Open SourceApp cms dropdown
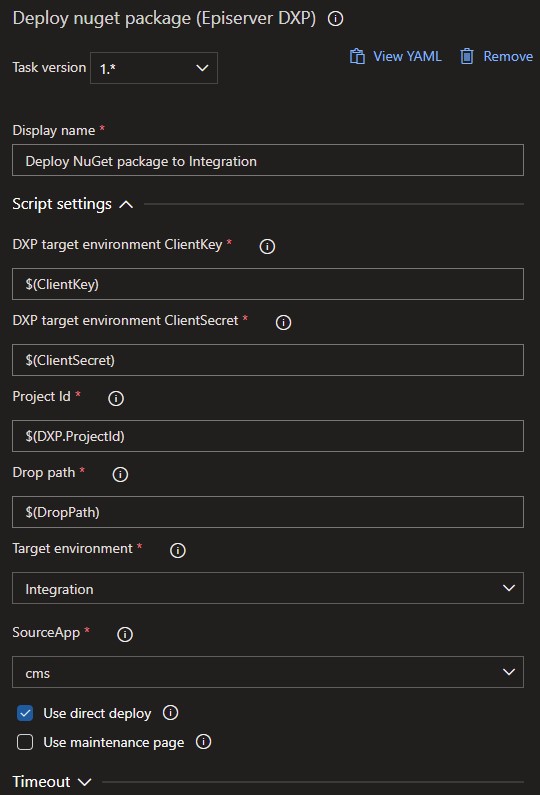540x795 pixels. click(268, 672)
